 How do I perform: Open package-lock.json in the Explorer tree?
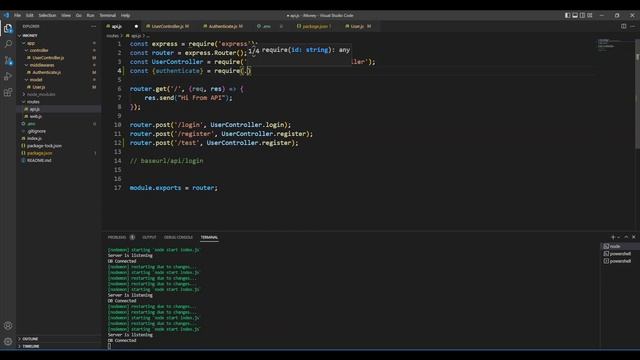tap(44, 146)
